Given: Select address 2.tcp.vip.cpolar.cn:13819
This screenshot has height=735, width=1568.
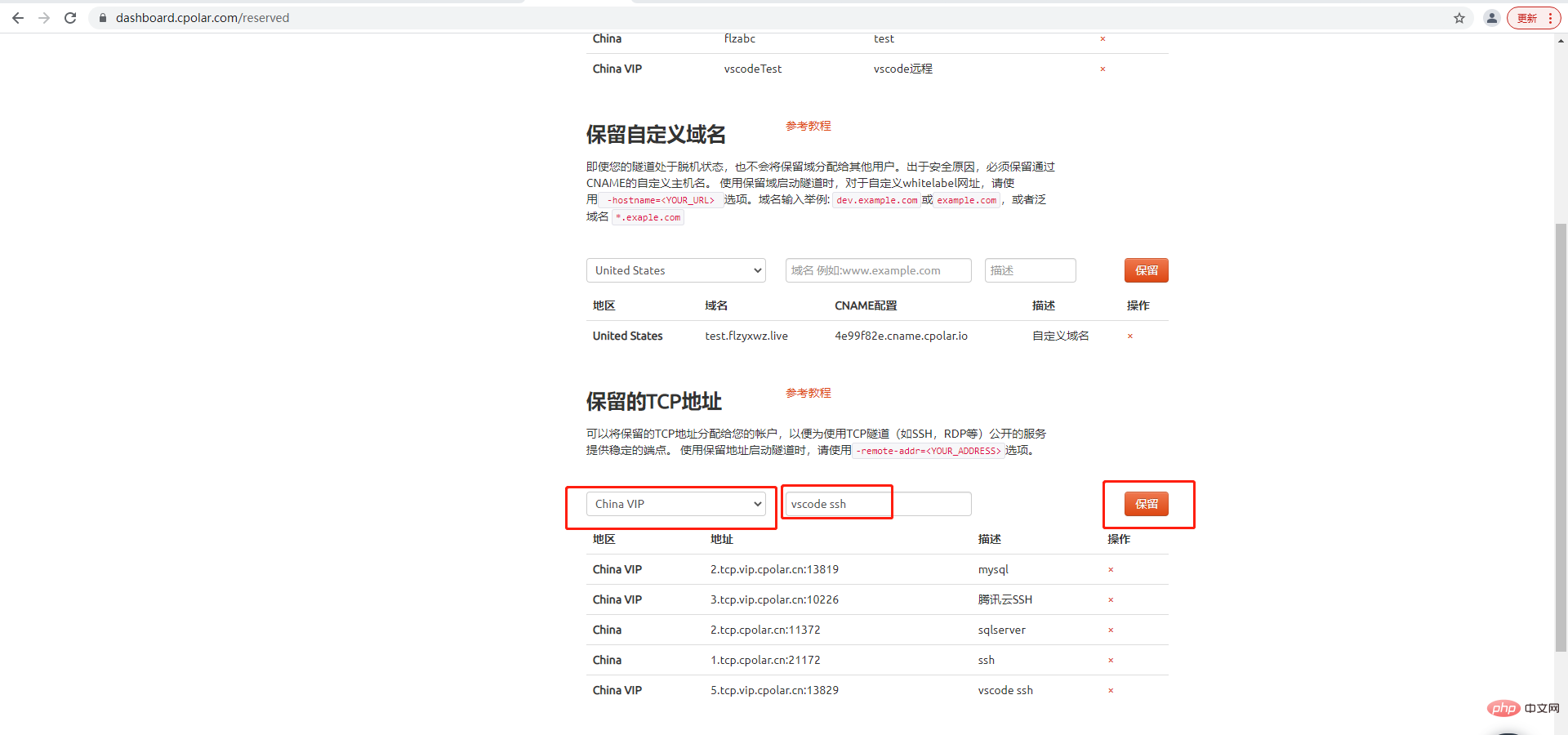Looking at the screenshot, I should 774,569.
